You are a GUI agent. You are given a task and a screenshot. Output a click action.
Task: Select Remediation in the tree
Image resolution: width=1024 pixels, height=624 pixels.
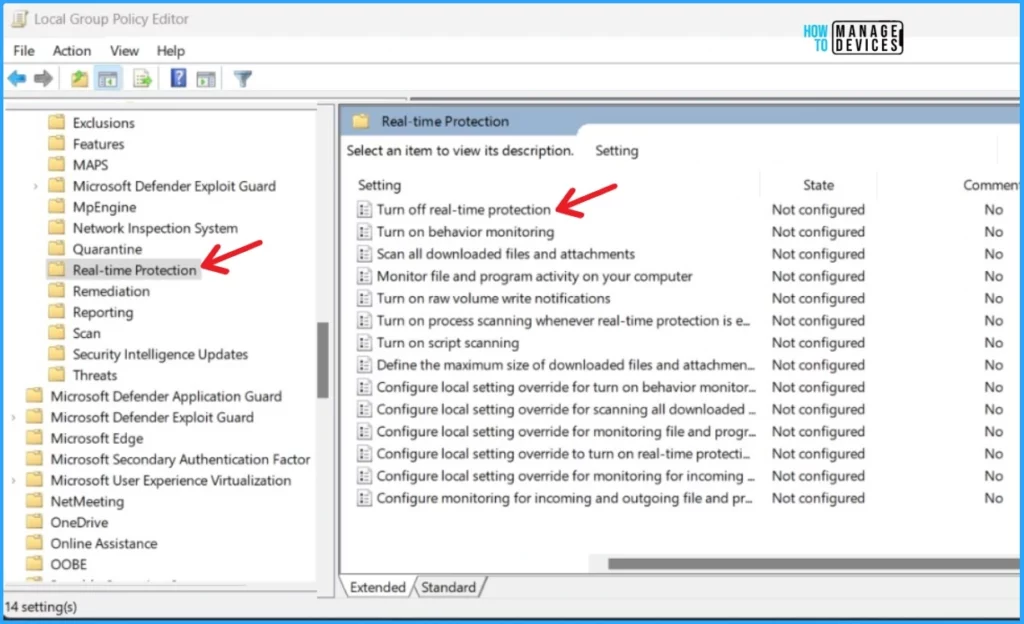click(x=111, y=291)
